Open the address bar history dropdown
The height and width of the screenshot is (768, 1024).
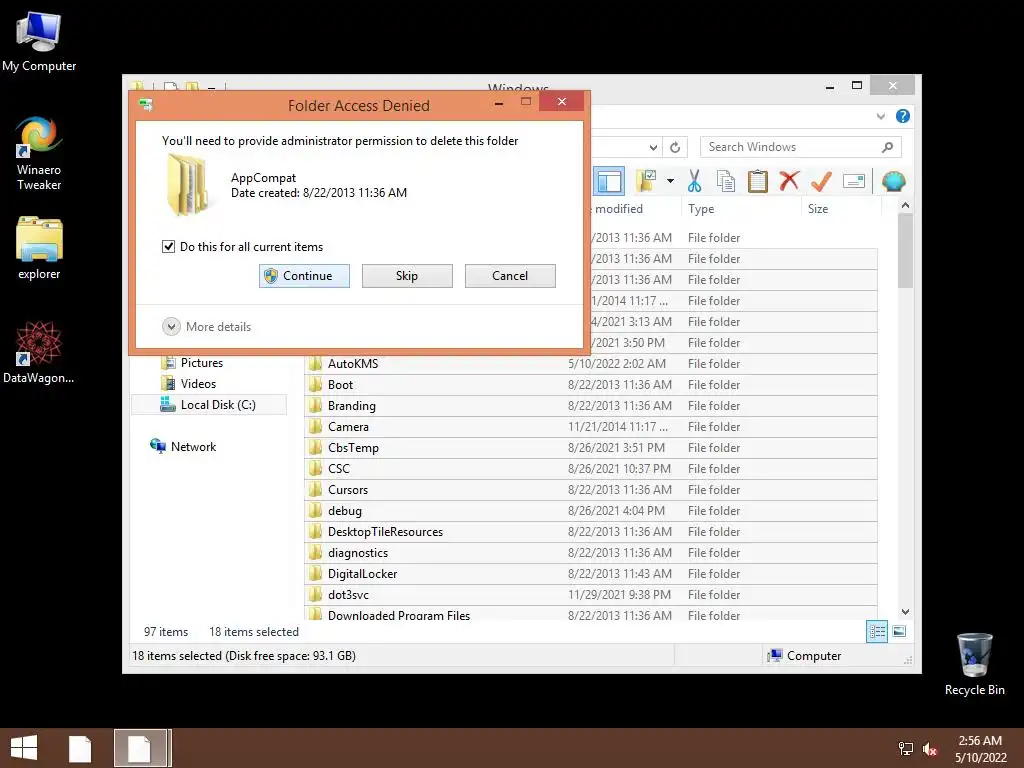pyautogui.click(x=653, y=148)
